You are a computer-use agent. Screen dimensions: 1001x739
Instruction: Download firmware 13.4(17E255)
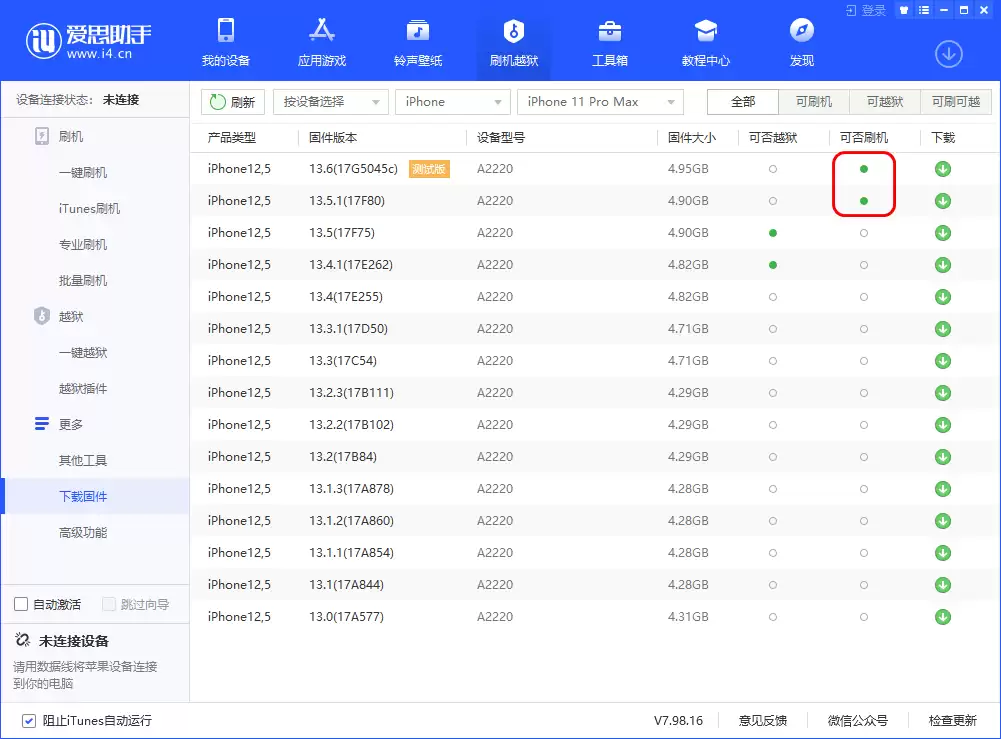point(943,297)
